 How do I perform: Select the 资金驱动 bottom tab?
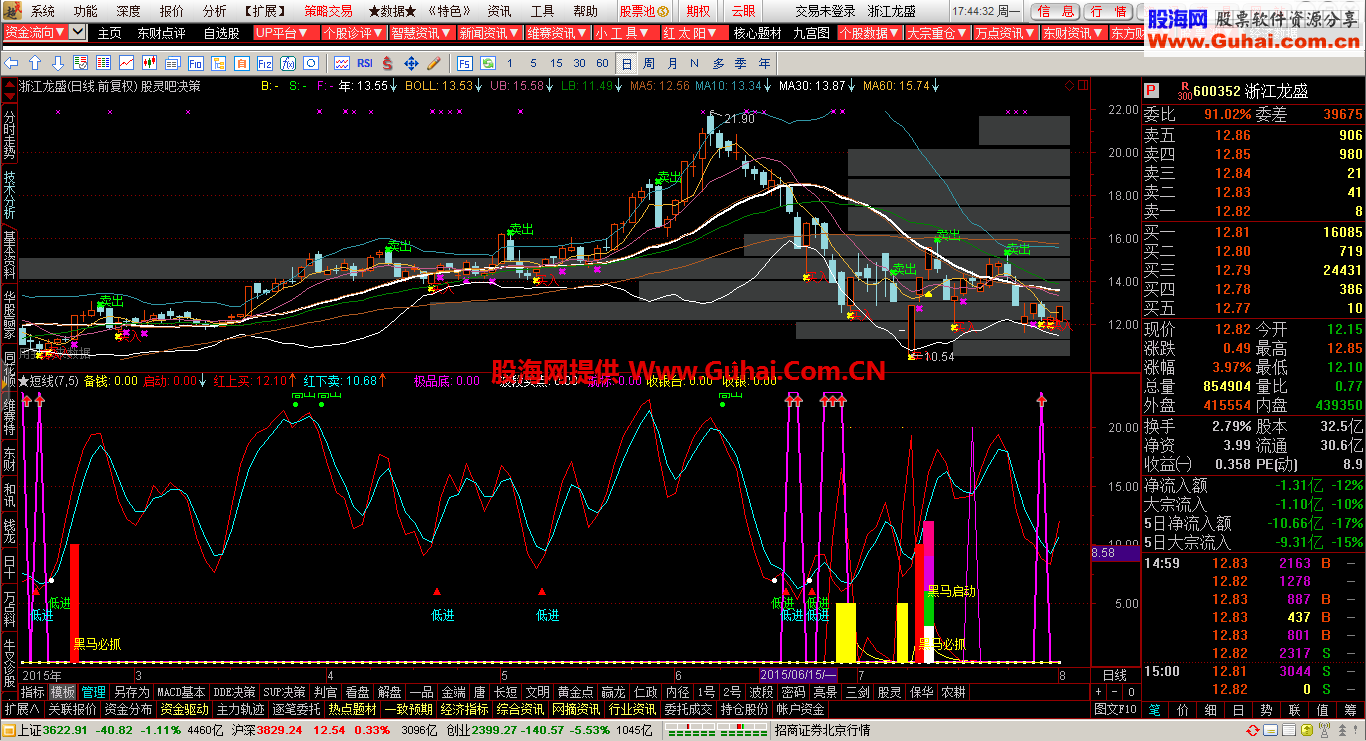184,709
